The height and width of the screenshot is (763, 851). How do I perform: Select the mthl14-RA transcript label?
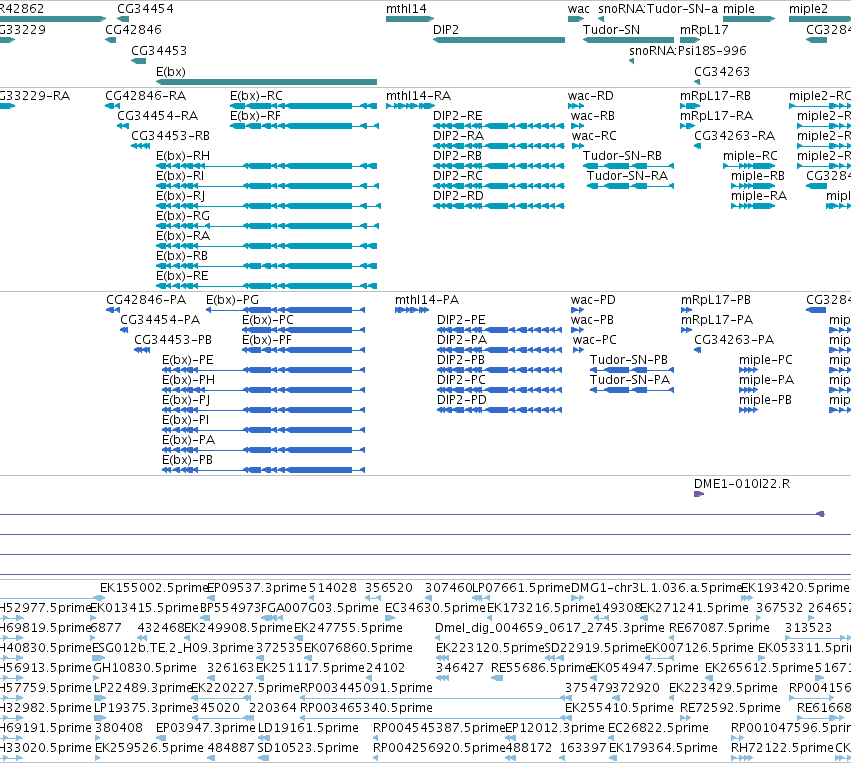coord(418,96)
